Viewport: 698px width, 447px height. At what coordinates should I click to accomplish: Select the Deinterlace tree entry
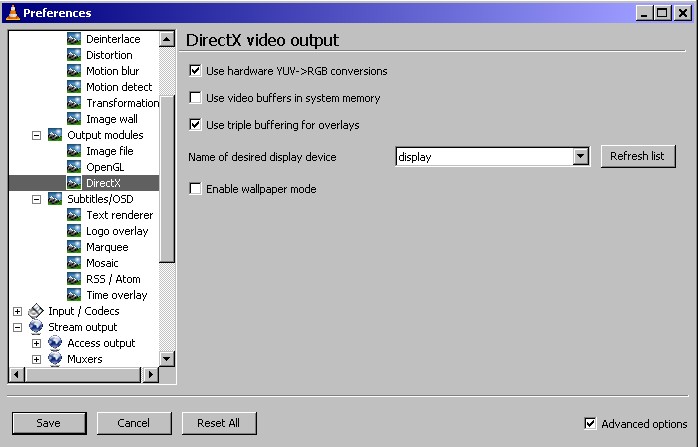click(x=113, y=39)
